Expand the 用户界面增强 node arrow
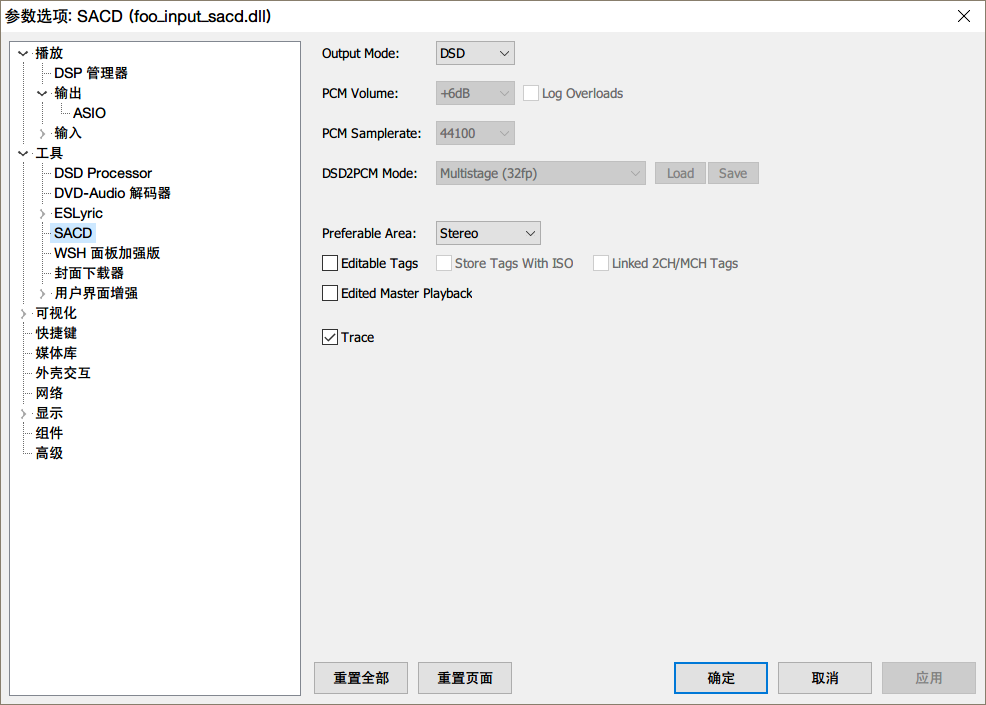This screenshot has height=705, width=986. pyautogui.click(x=42, y=293)
